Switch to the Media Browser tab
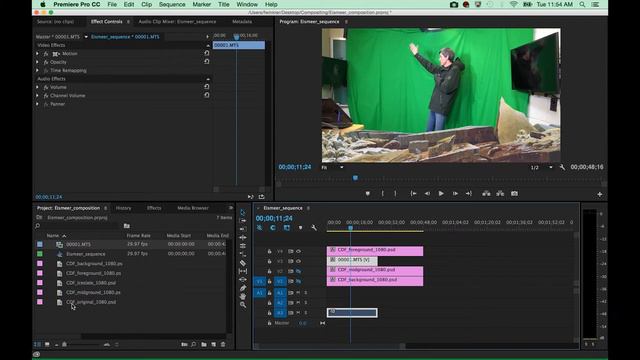This screenshot has width=640, height=360. [193, 208]
